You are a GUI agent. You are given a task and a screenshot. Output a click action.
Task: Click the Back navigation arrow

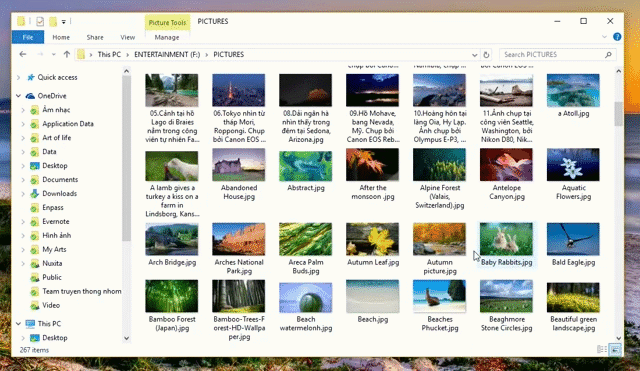coord(23,54)
